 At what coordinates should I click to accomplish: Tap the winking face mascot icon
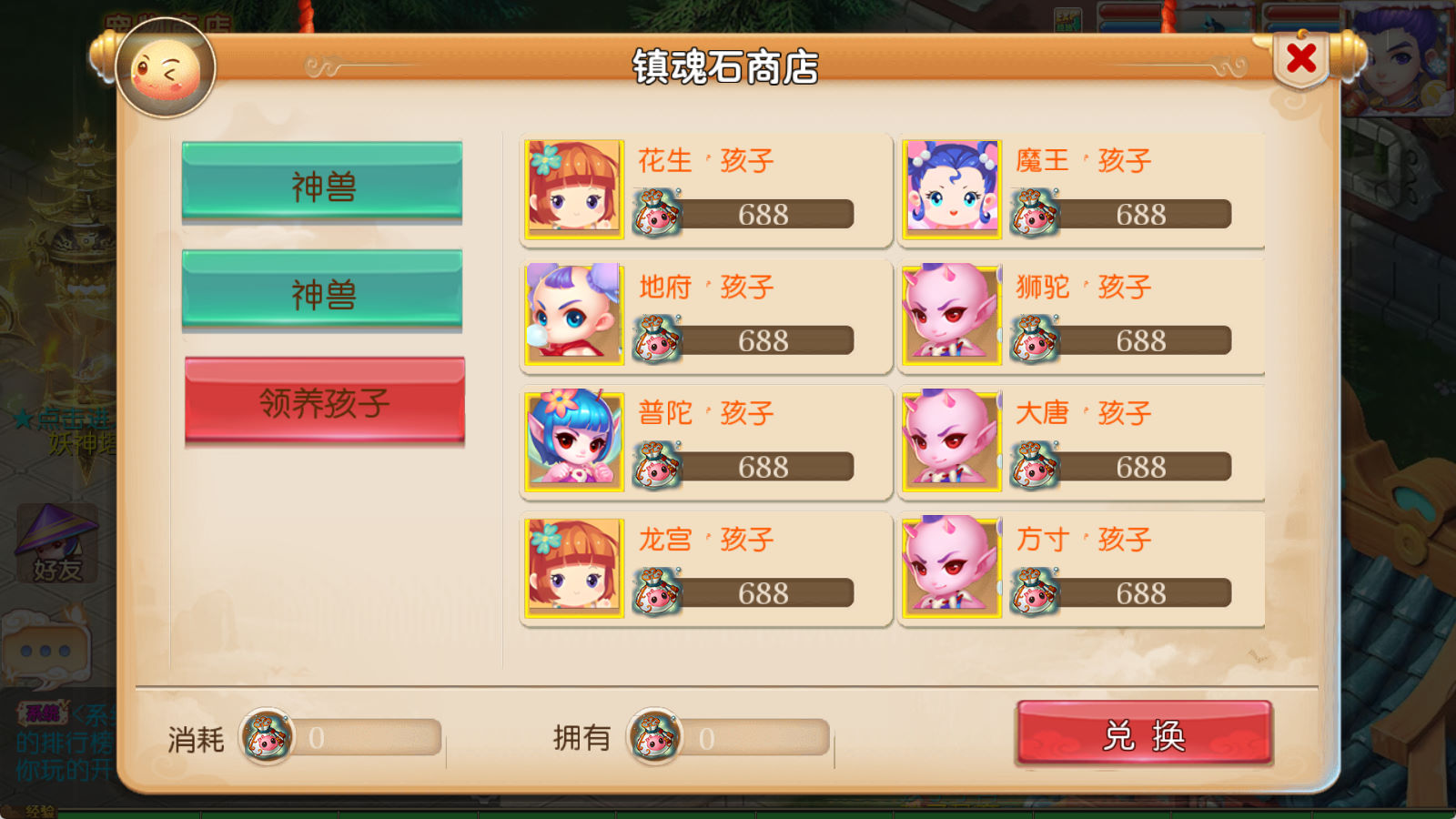166,69
